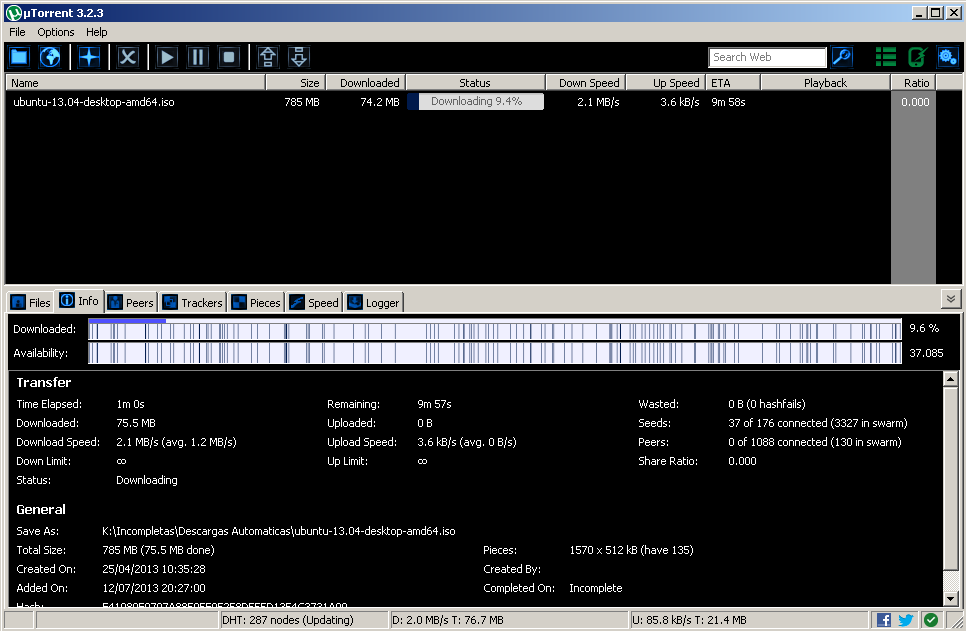Click the Add Torrent from URL globe icon
Image resolution: width=966 pixels, height=631 pixels.
(x=50, y=57)
